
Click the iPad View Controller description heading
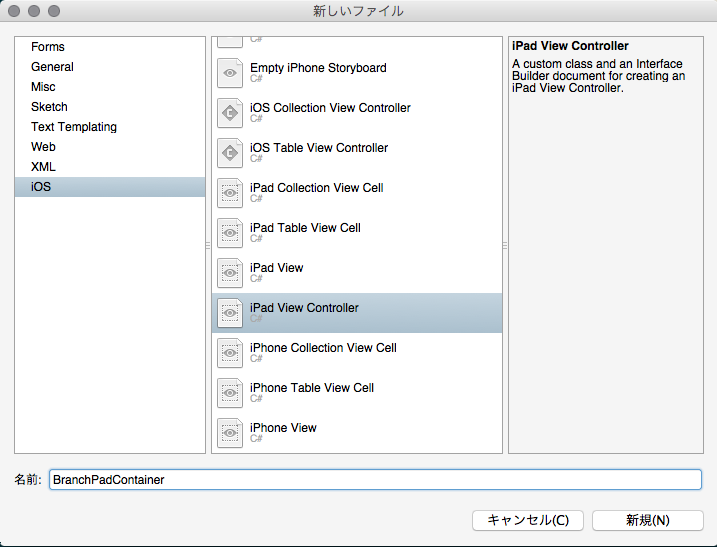click(x=570, y=46)
